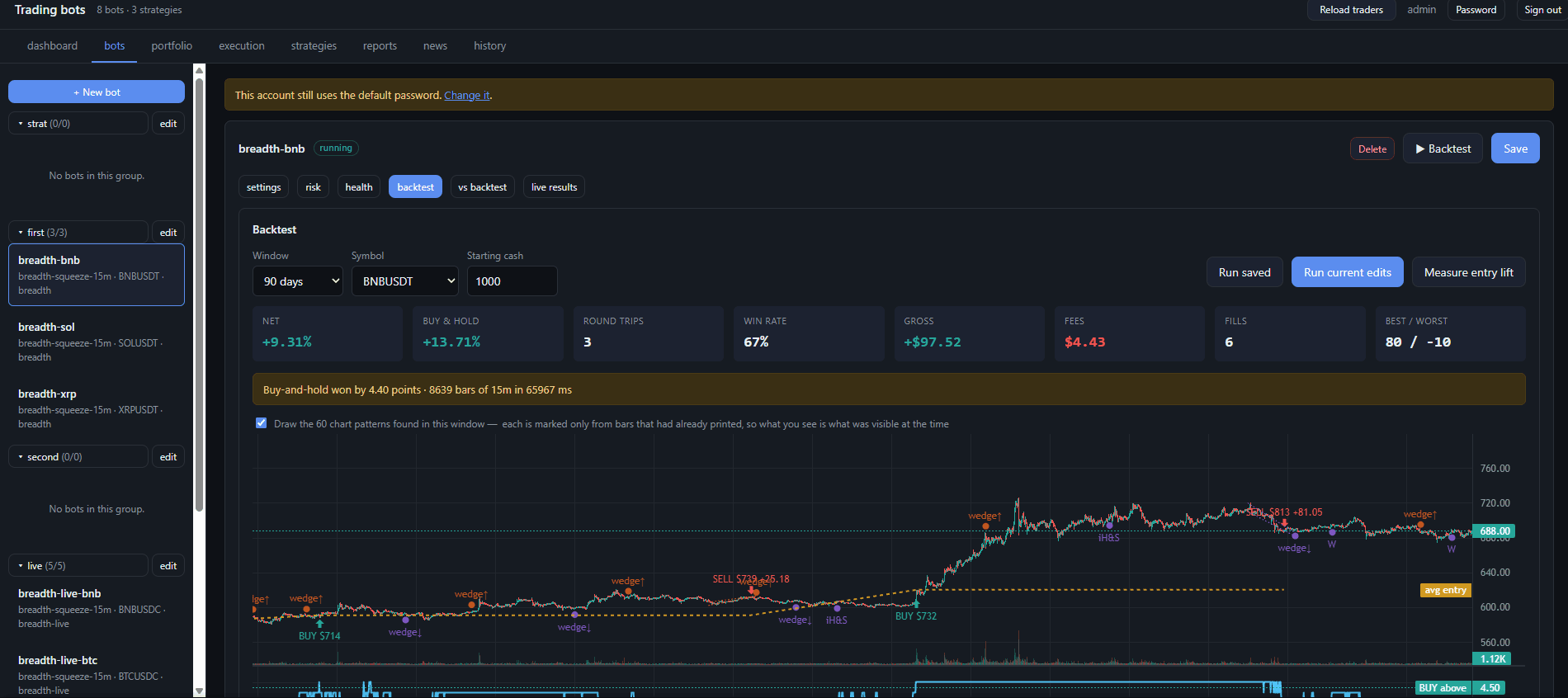Select the breadth-live-bnb bot
This screenshot has width=1568, height=698.
pyautogui.click(x=97, y=608)
